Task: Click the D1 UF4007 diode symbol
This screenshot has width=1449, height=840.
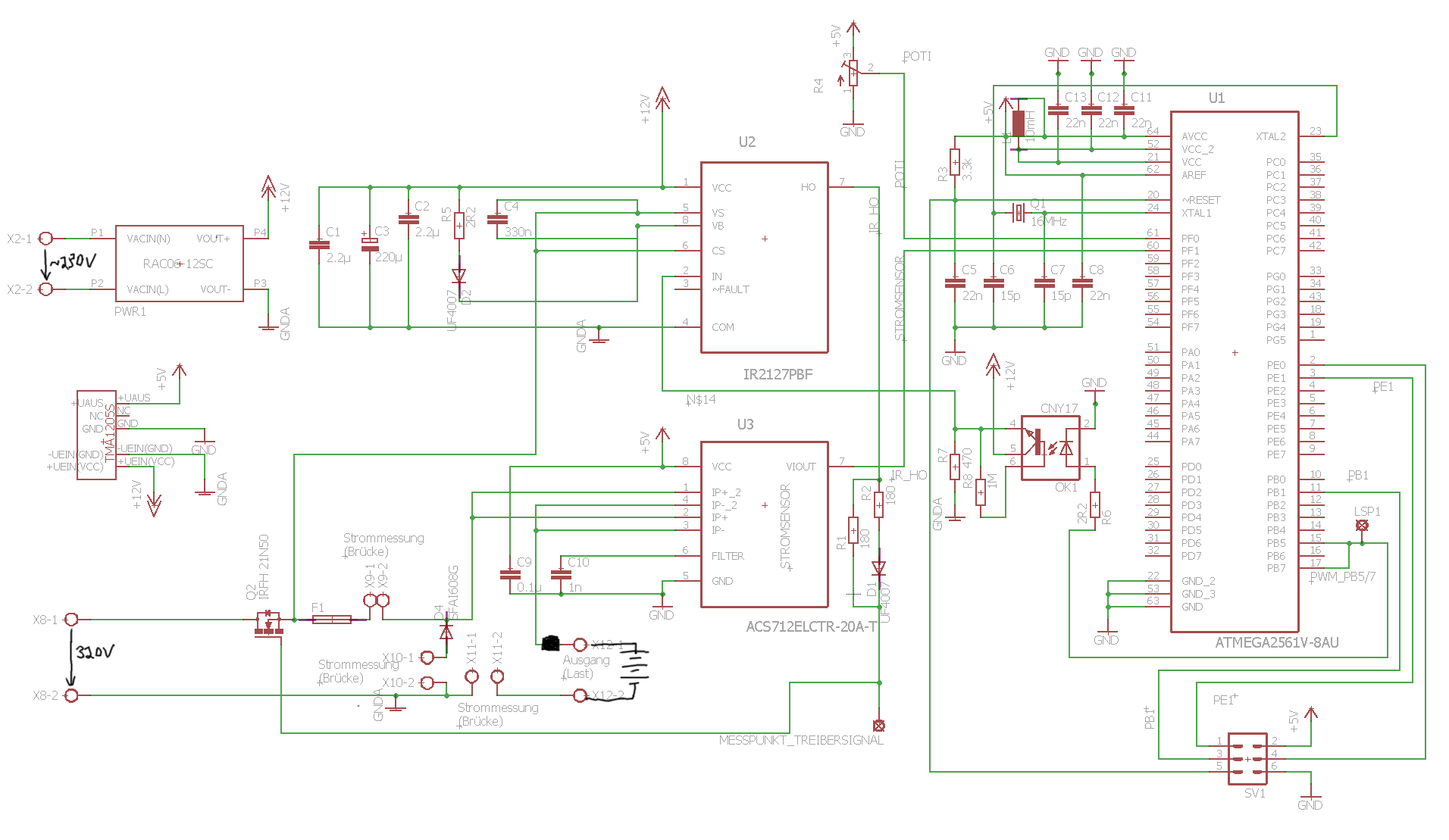Action: 879,567
